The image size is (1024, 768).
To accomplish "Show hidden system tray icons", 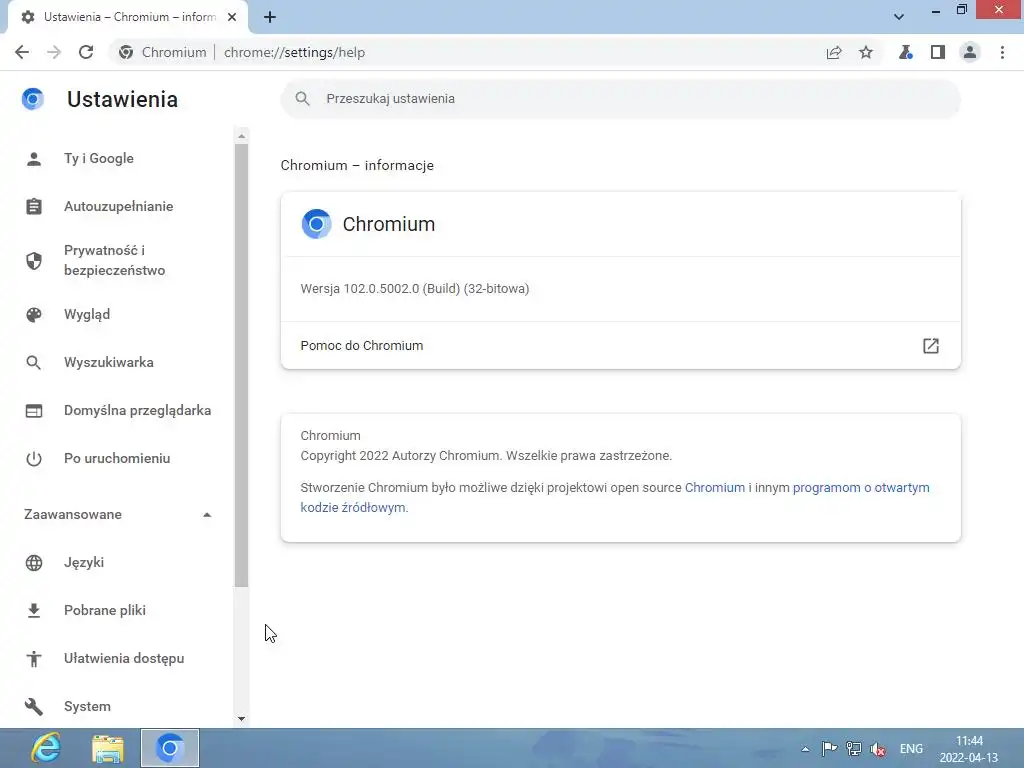I will 805,749.
